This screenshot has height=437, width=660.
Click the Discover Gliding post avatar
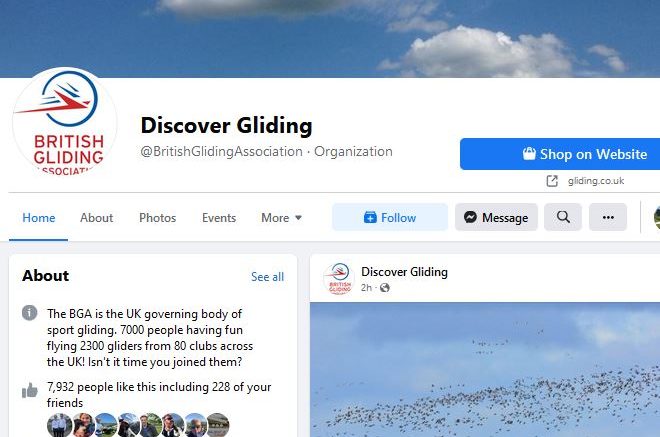pos(339,279)
